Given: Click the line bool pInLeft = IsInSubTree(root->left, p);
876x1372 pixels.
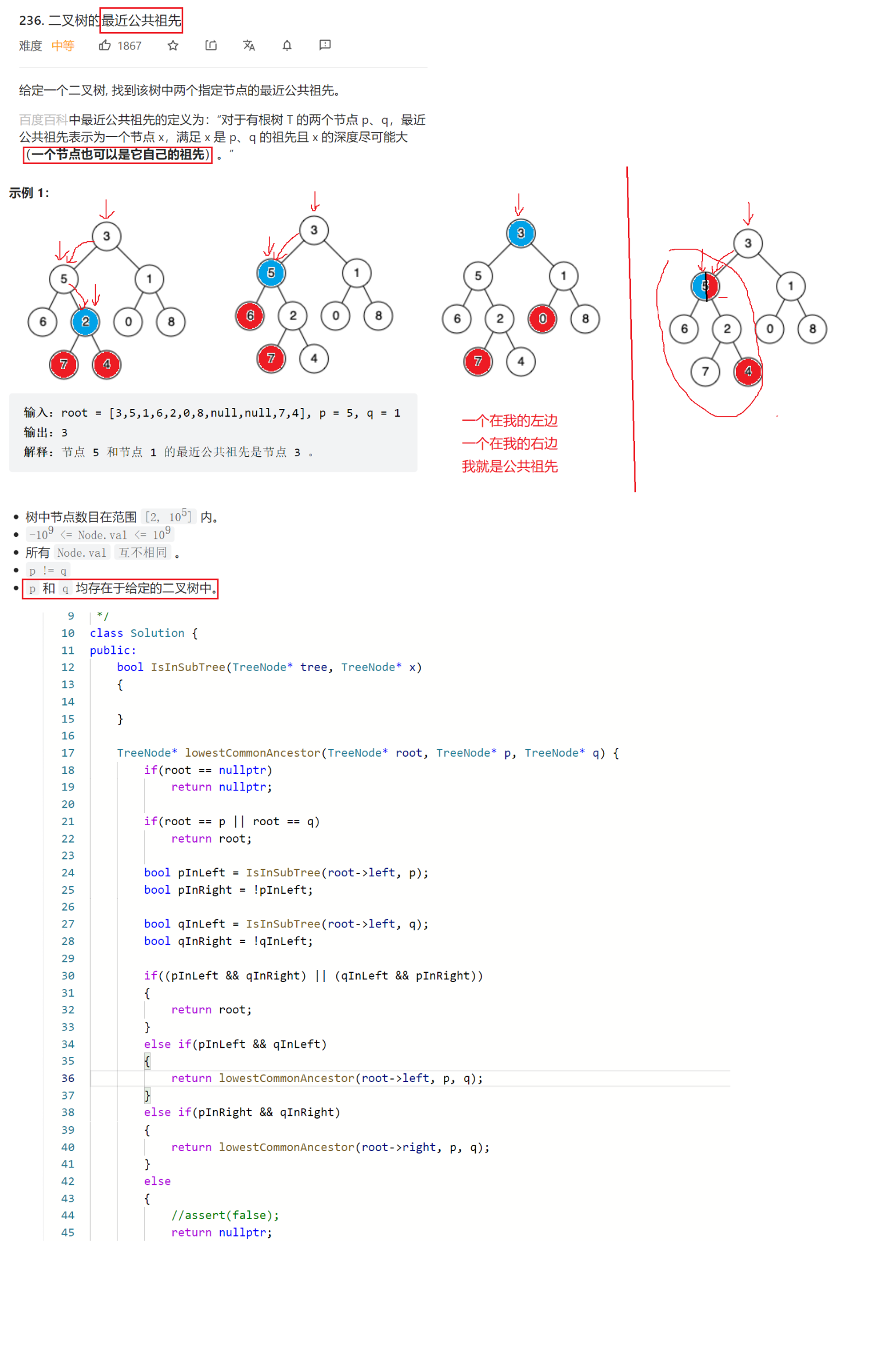Looking at the screenshot, I should [286, 872].
